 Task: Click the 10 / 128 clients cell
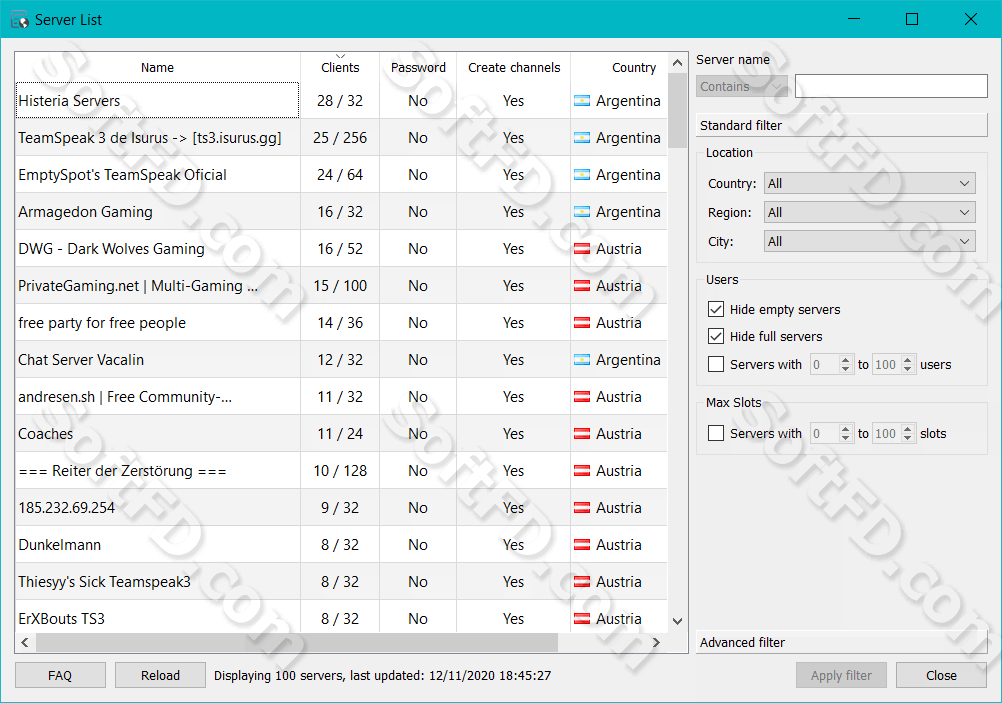340,471
